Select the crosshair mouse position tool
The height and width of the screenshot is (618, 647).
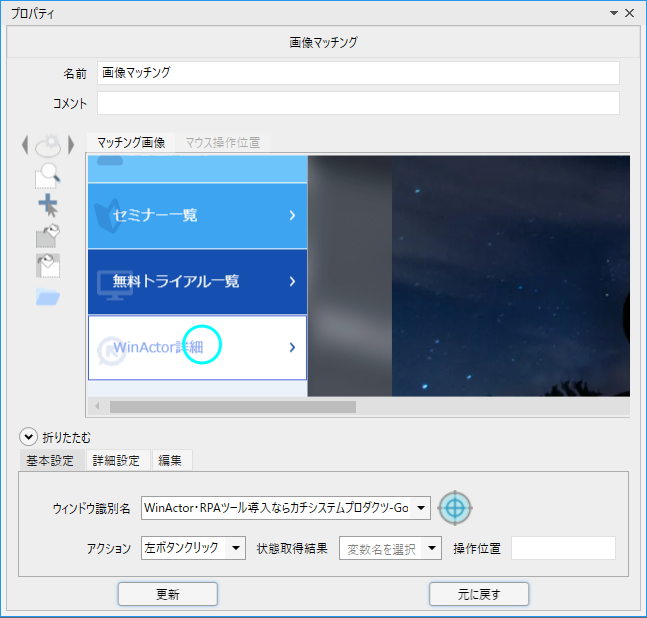tap(48, 206)
